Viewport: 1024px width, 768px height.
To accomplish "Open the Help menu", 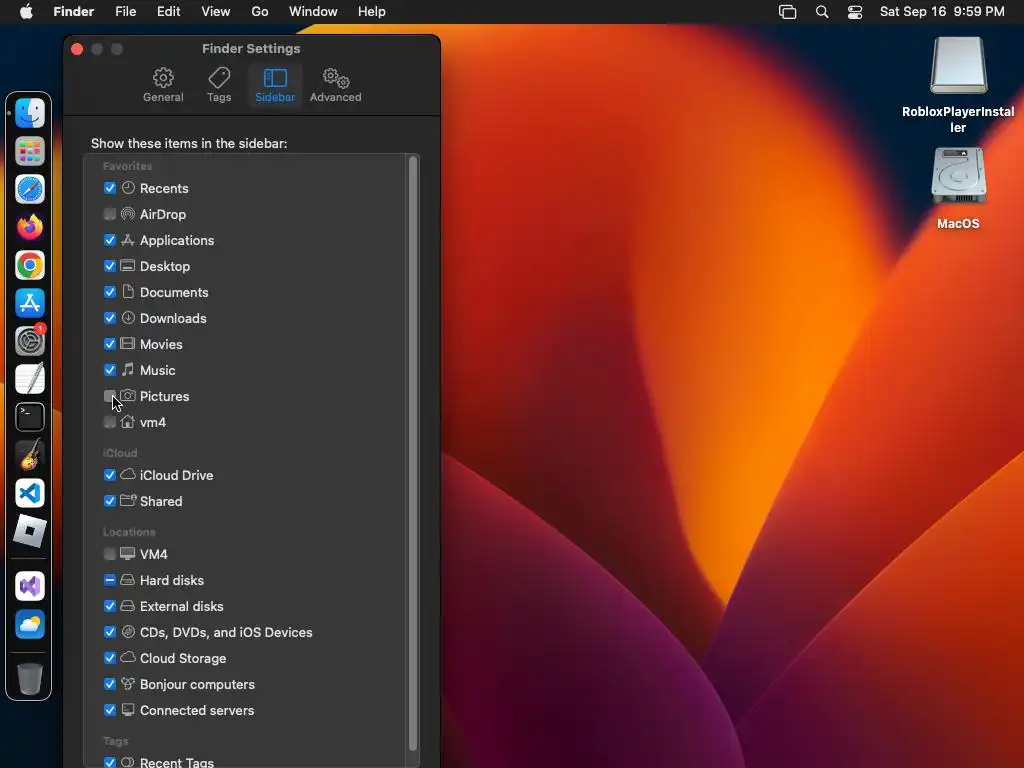I will [372, 12].
